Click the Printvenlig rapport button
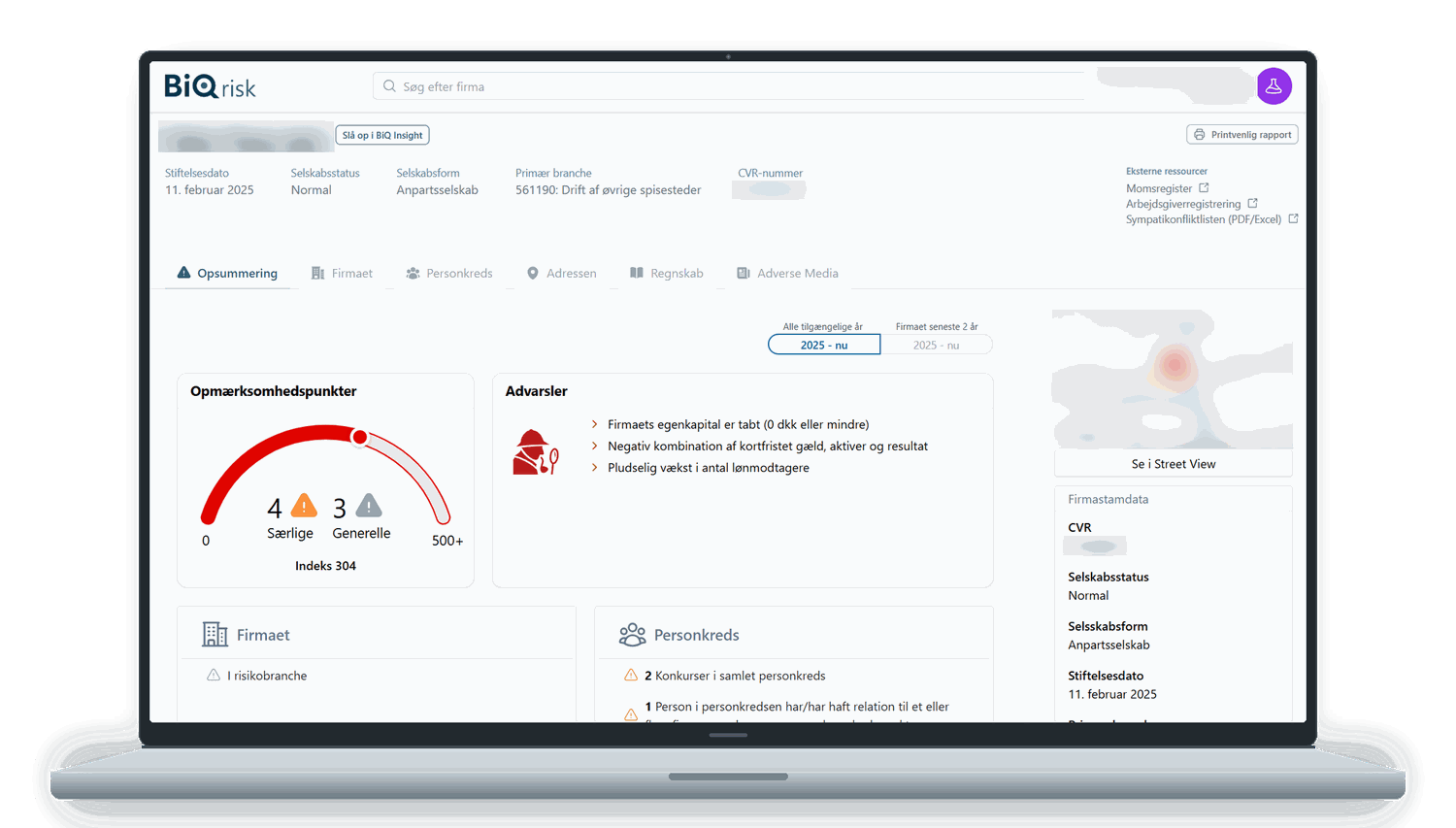 pos(1242,135)
